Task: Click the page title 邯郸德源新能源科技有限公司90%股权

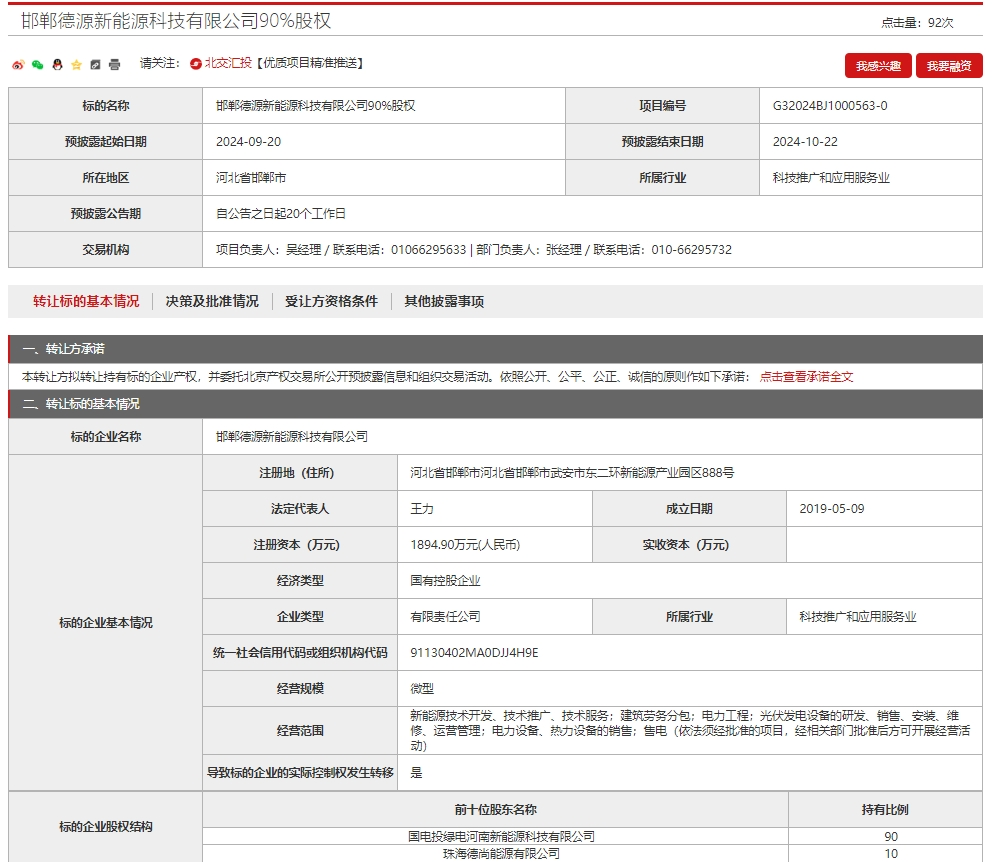Action: pyautogui.click(x=176, y=21)
